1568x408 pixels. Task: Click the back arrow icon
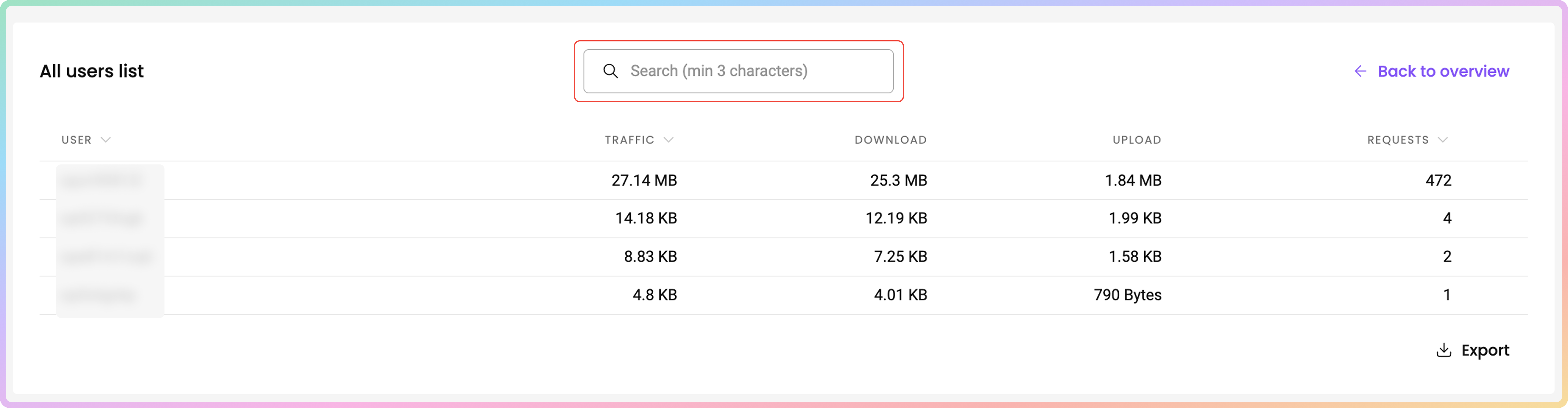click(1360, 71)
